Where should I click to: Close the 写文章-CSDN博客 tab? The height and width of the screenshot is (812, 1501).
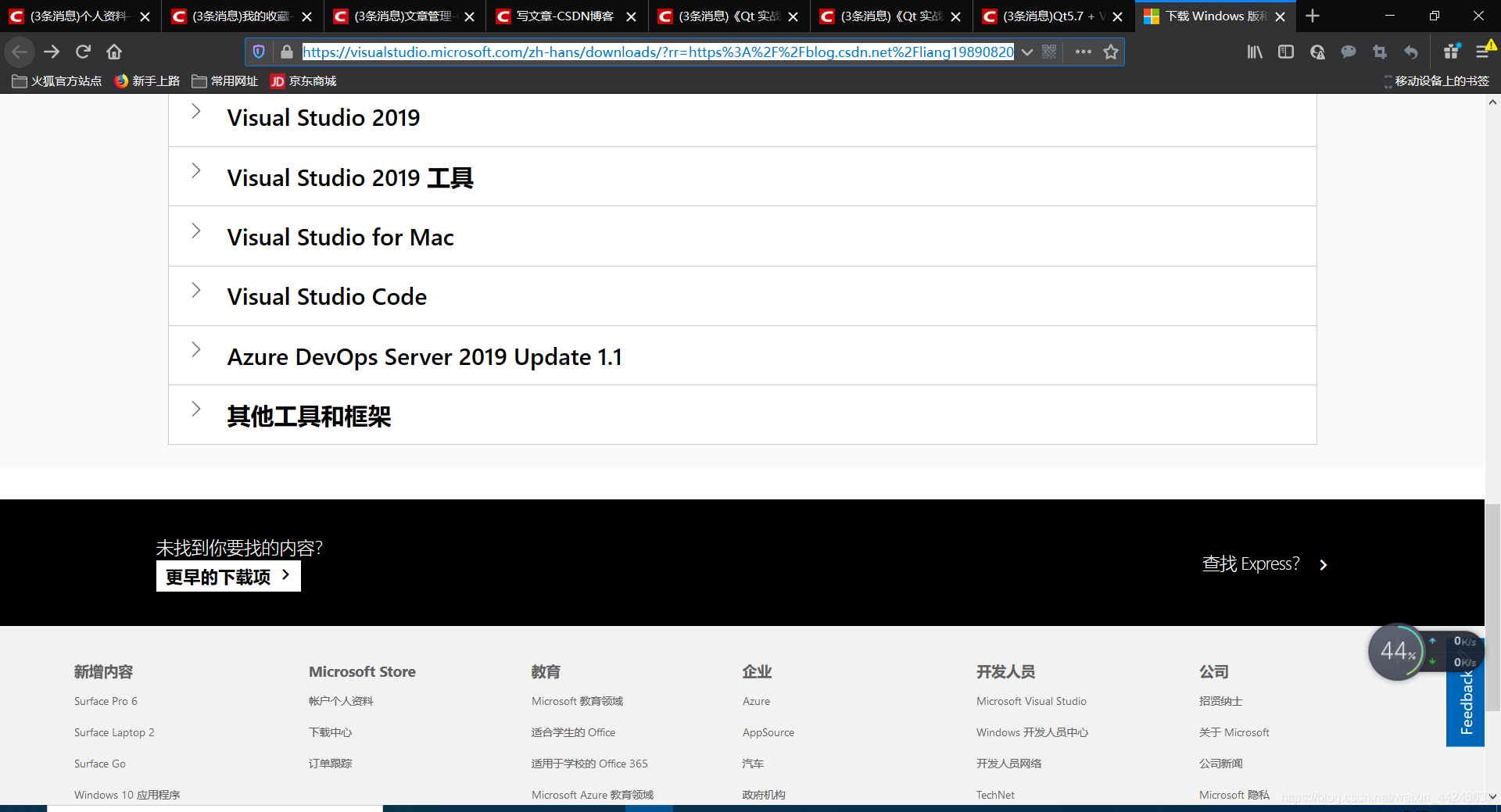[x=631, y=16]
